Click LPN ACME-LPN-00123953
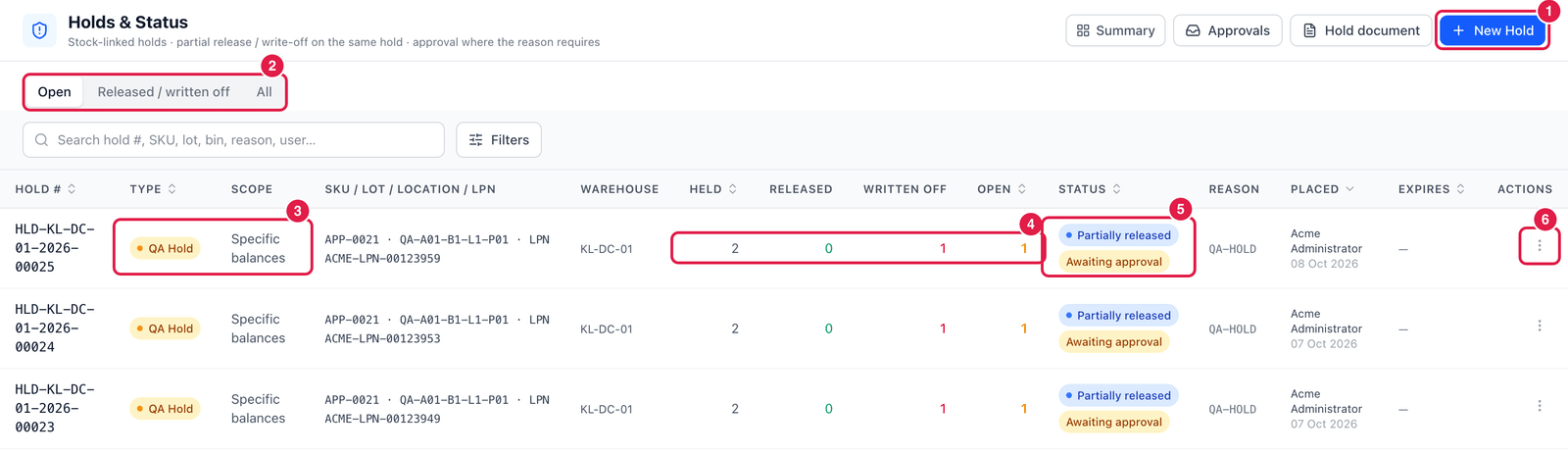Image resolution: width=1568 pixels, height=454 pixels. click(x=382, y=339)
